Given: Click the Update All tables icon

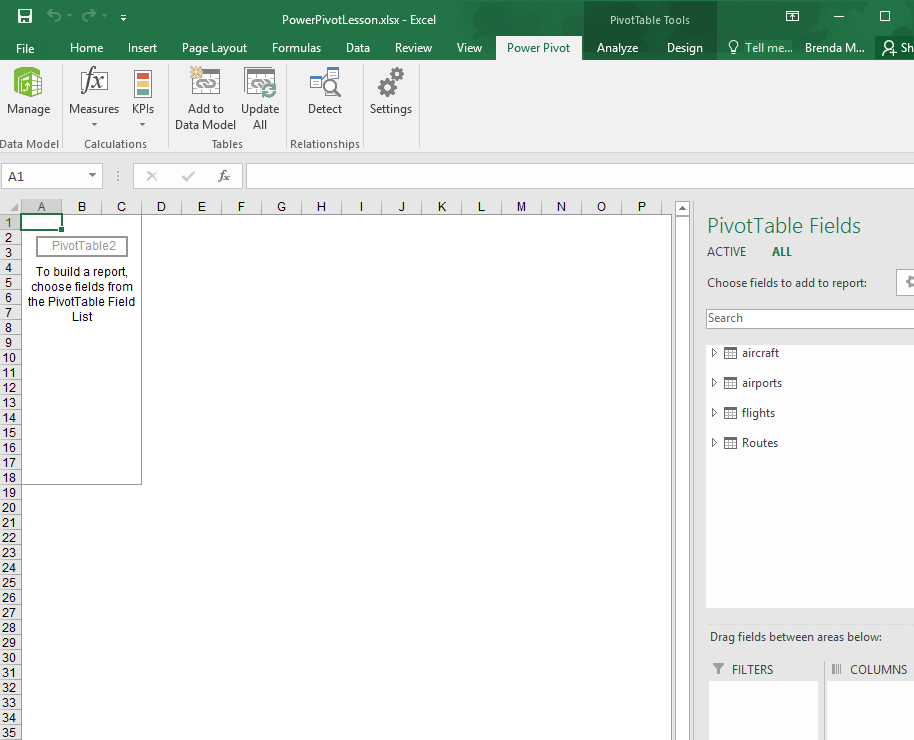Looking at the screenshot, I should coord(260,84).
